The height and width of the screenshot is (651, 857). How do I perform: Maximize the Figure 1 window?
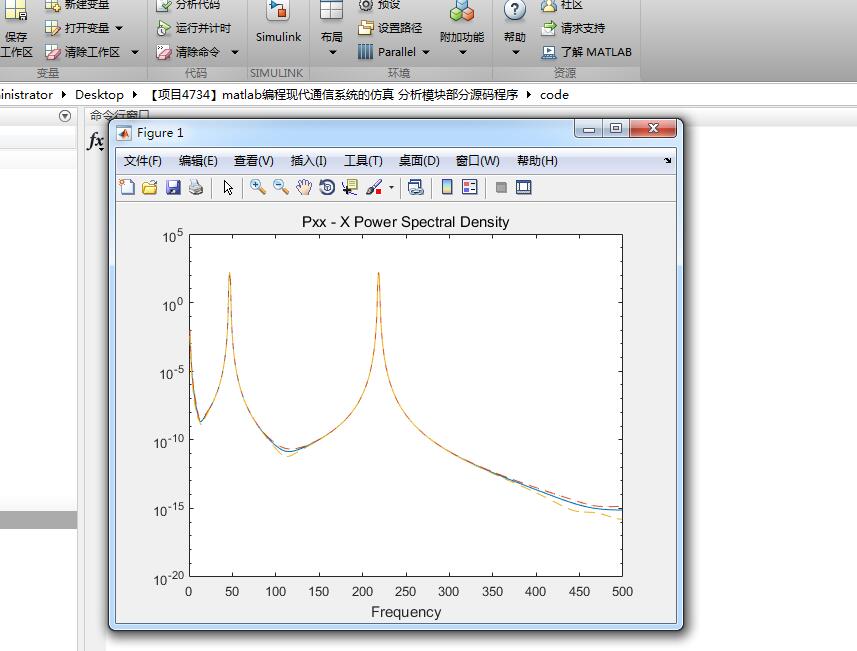[x=616, y=128]
